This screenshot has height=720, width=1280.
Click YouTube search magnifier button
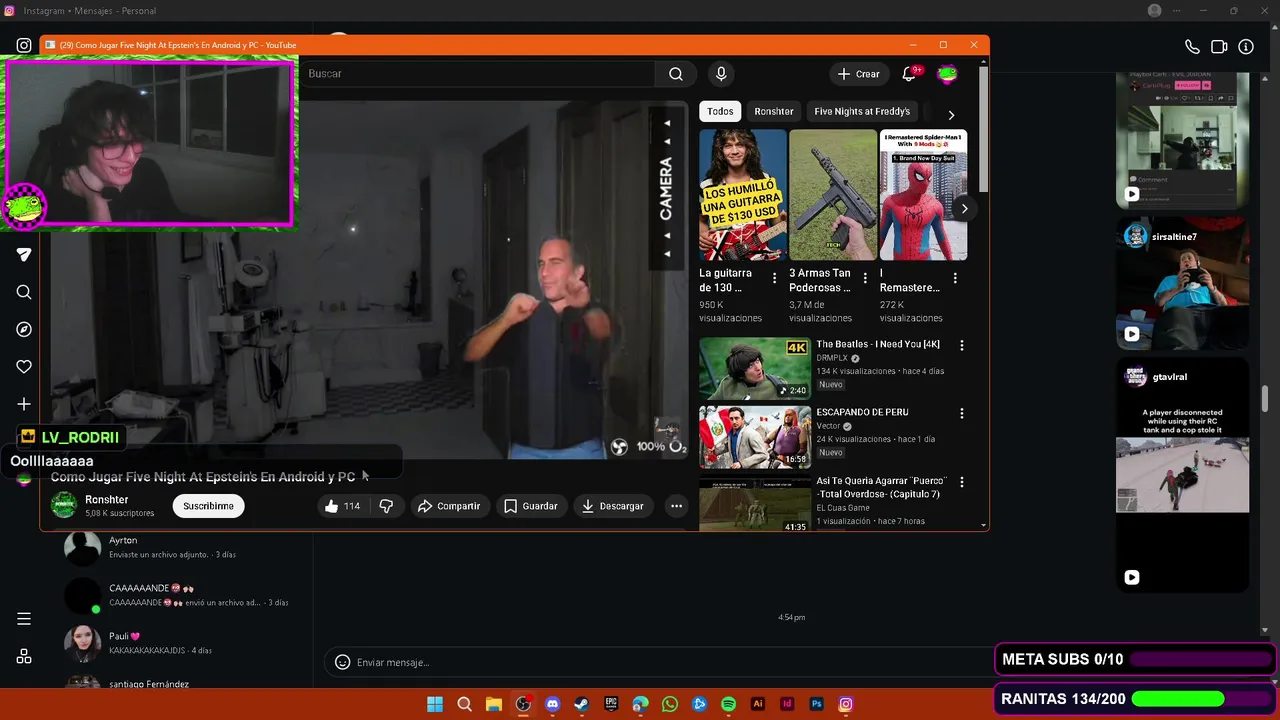click(x=676, y=74)
